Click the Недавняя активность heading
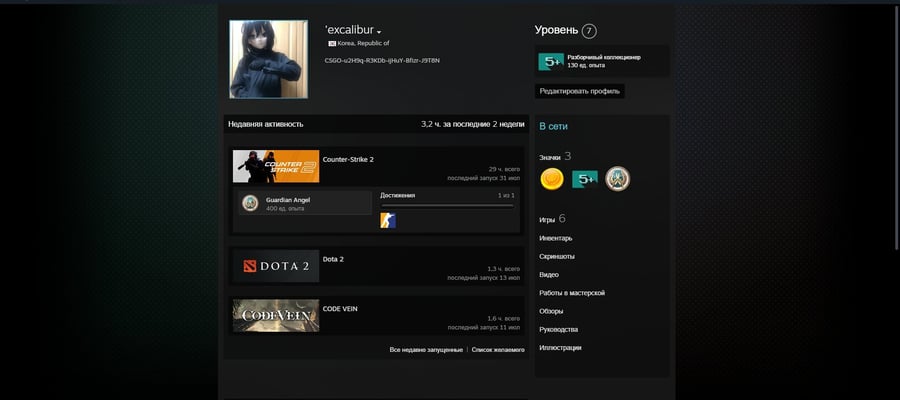Viewport: 900px width, 400px height. [x=266, y=124]
